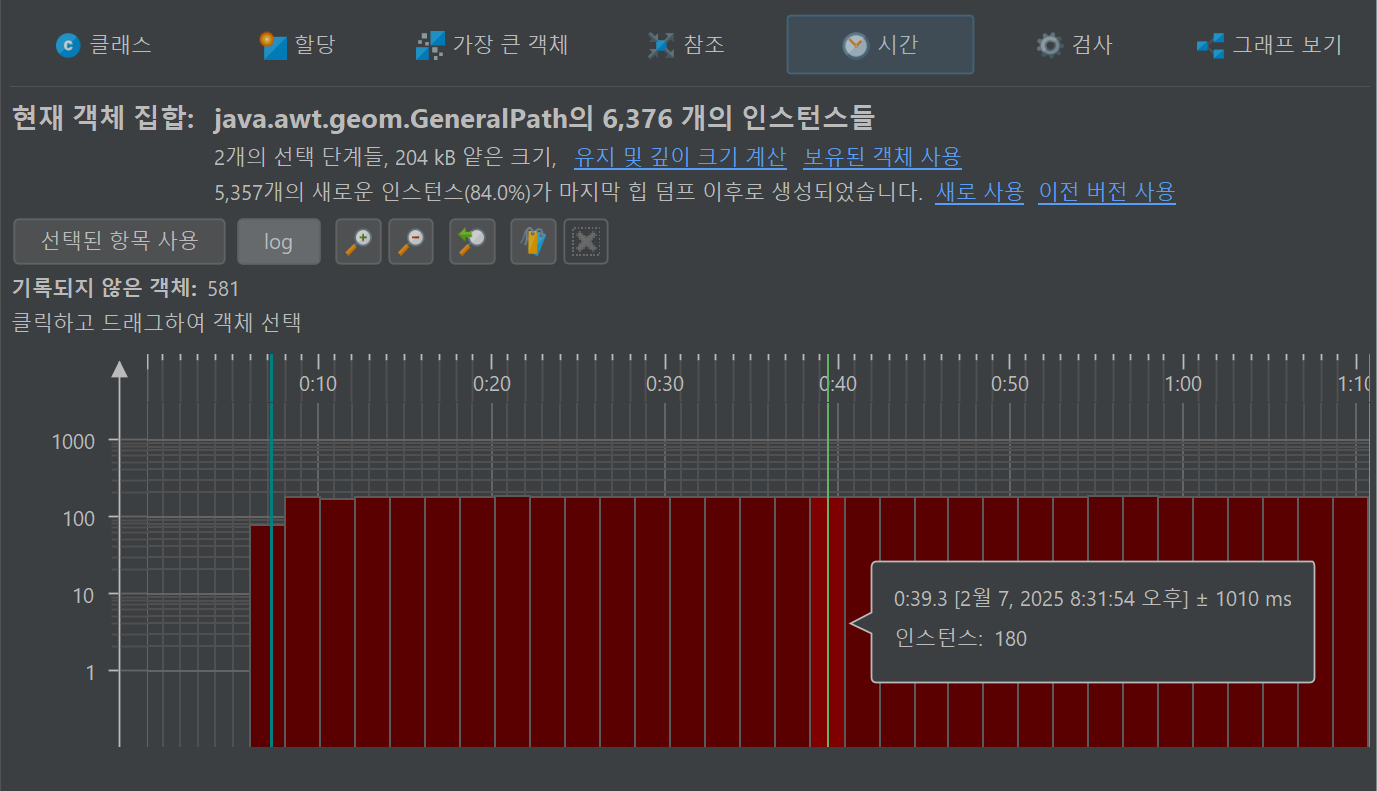Click the unrecorded objects count 581
Viewport: 1377px width, 791px height.
[x=223, y=290]
